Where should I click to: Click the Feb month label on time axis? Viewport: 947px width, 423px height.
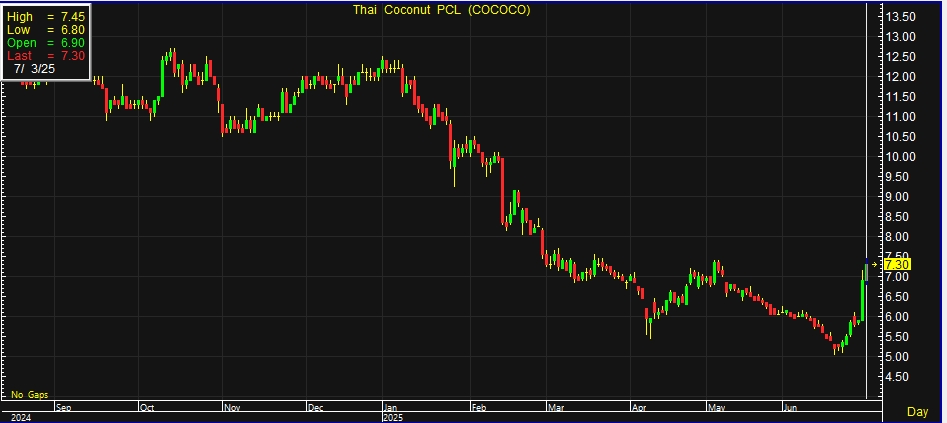(x=478, y=407)
